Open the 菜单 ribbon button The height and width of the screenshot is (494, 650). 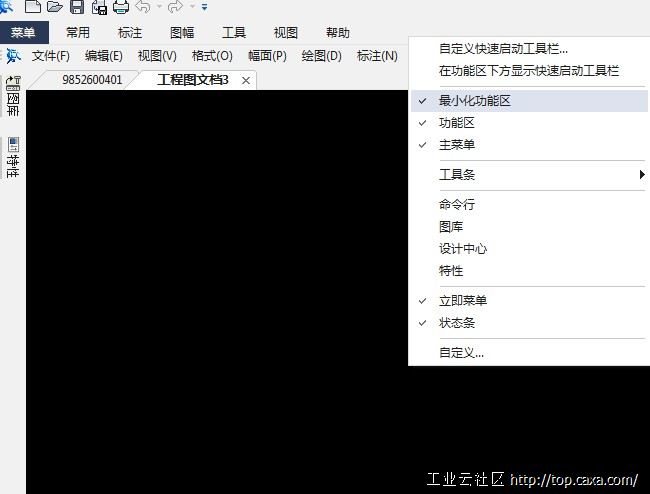(23, 32)
